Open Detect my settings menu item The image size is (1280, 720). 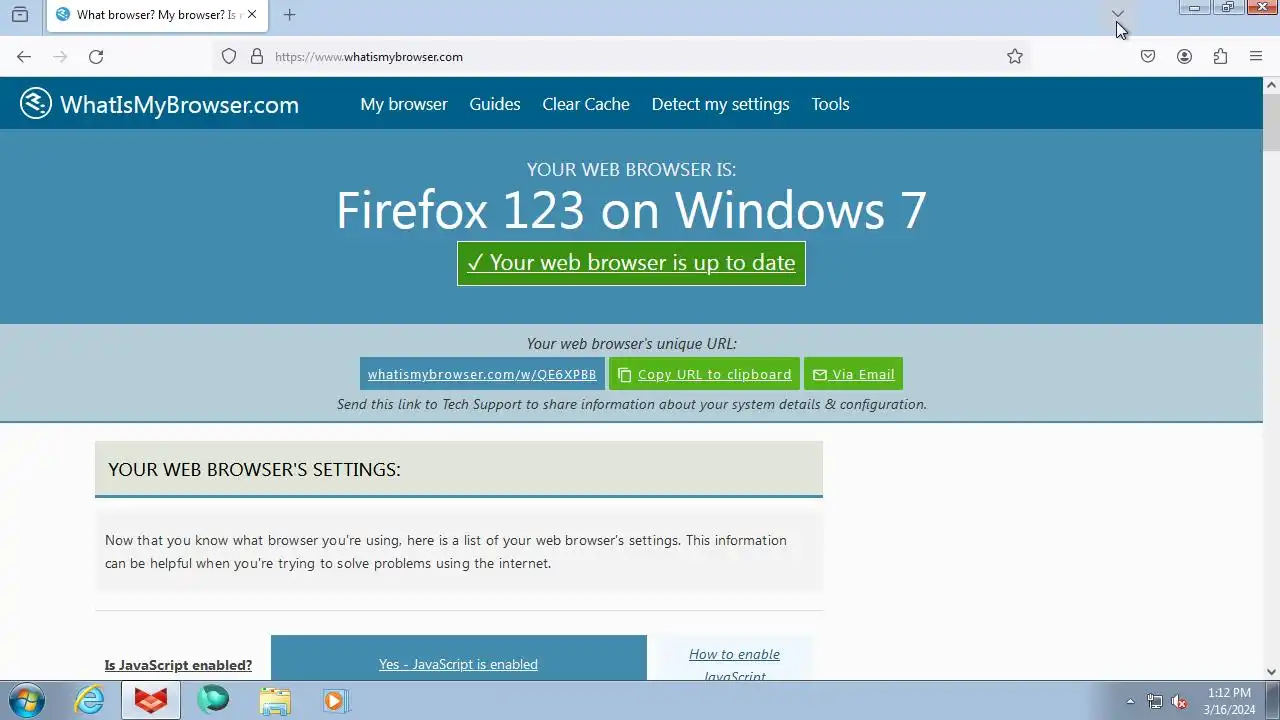coord(720,104)
